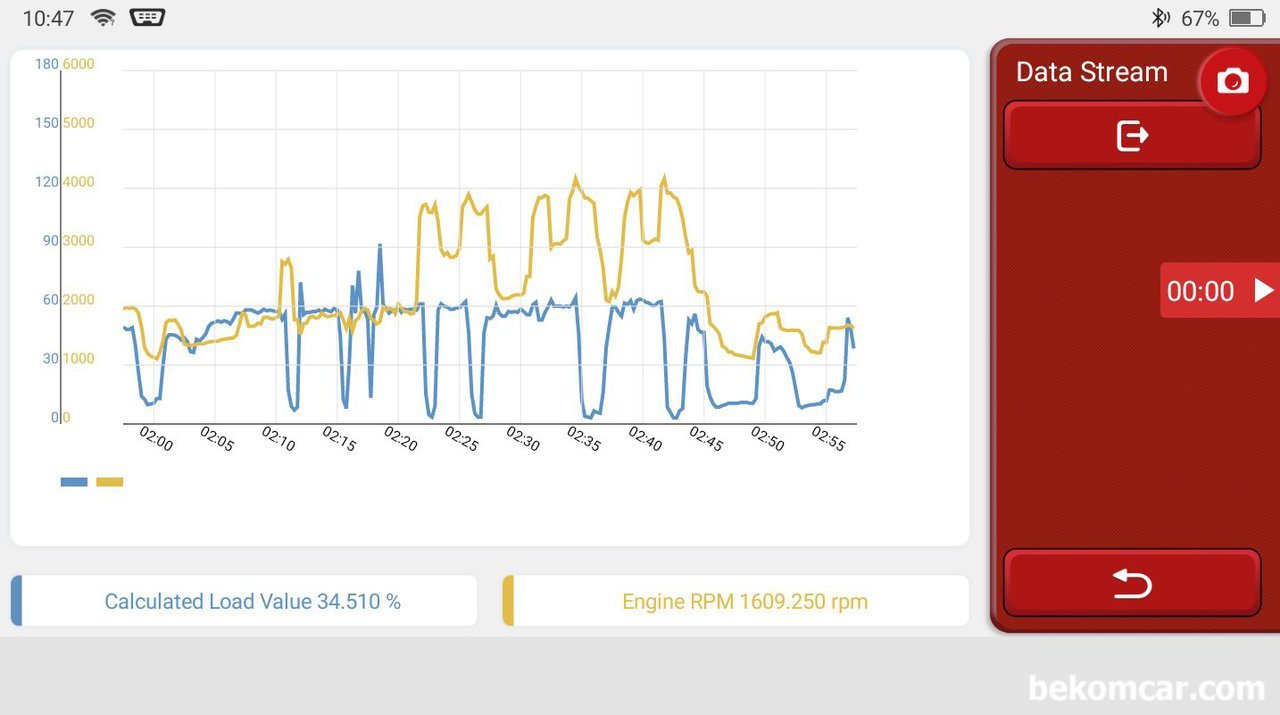Tap the camera screenshot icon
The width and height of the screenshot is (1280, 715).
pos(1232,82)
